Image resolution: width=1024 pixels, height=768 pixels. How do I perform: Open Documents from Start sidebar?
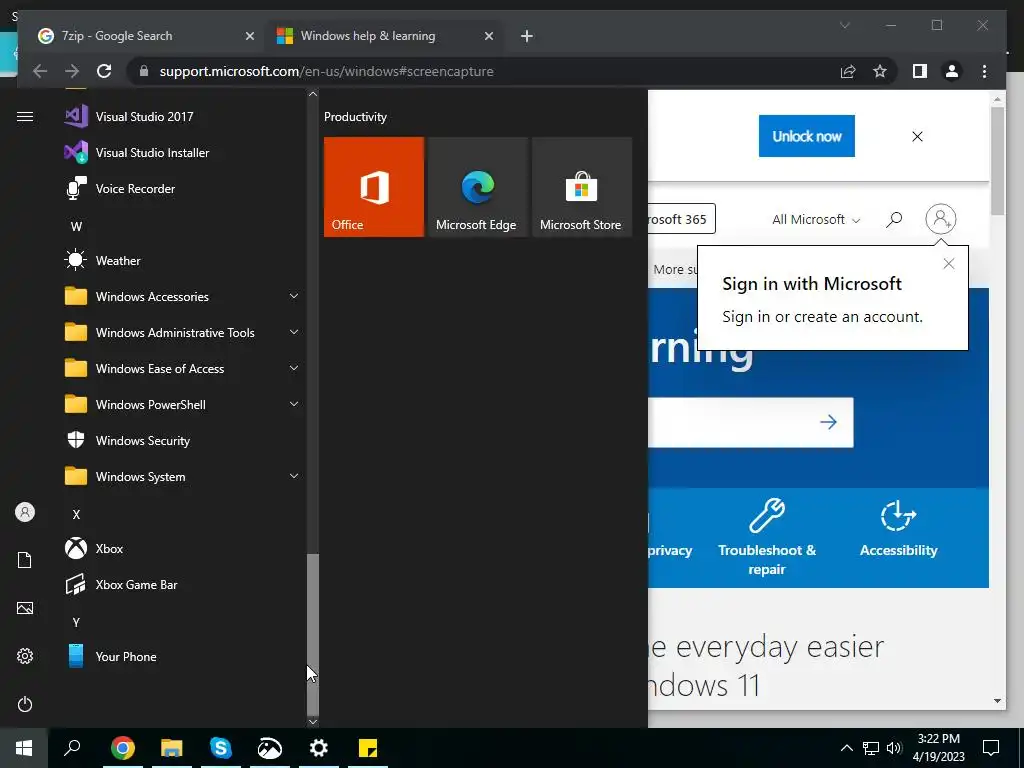coord(25,560)
